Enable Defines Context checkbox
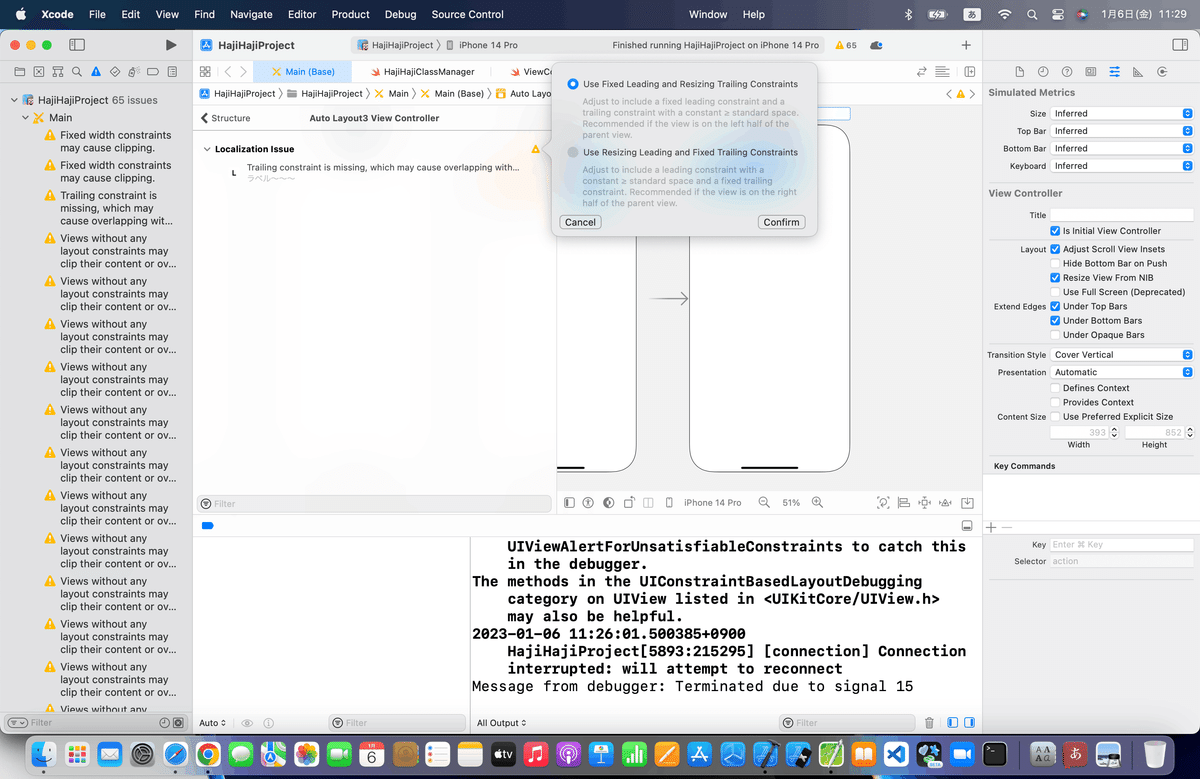 [1055, 388]
